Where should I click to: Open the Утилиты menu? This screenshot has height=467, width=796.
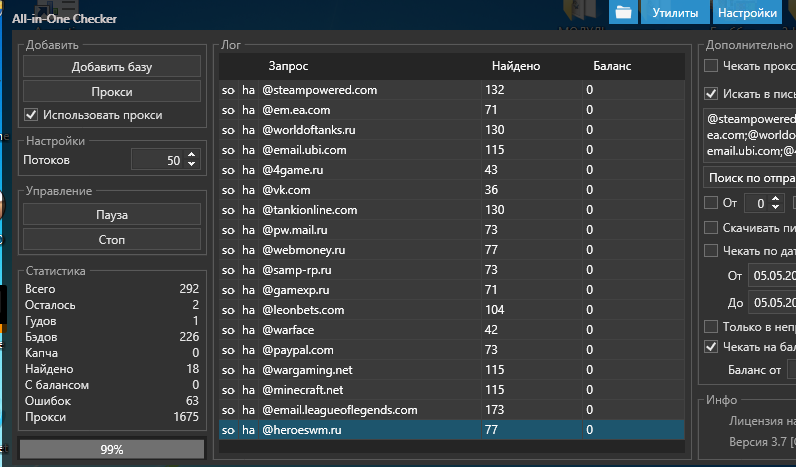pos(675,12)
